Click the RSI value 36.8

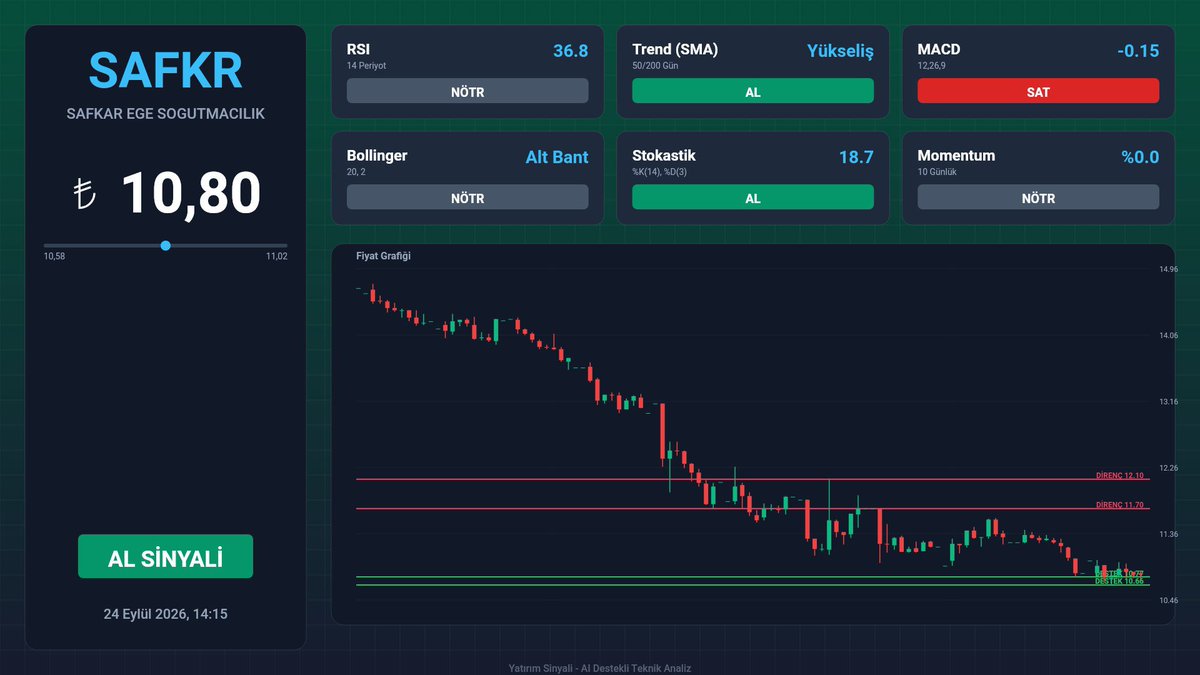pos(570,50)
